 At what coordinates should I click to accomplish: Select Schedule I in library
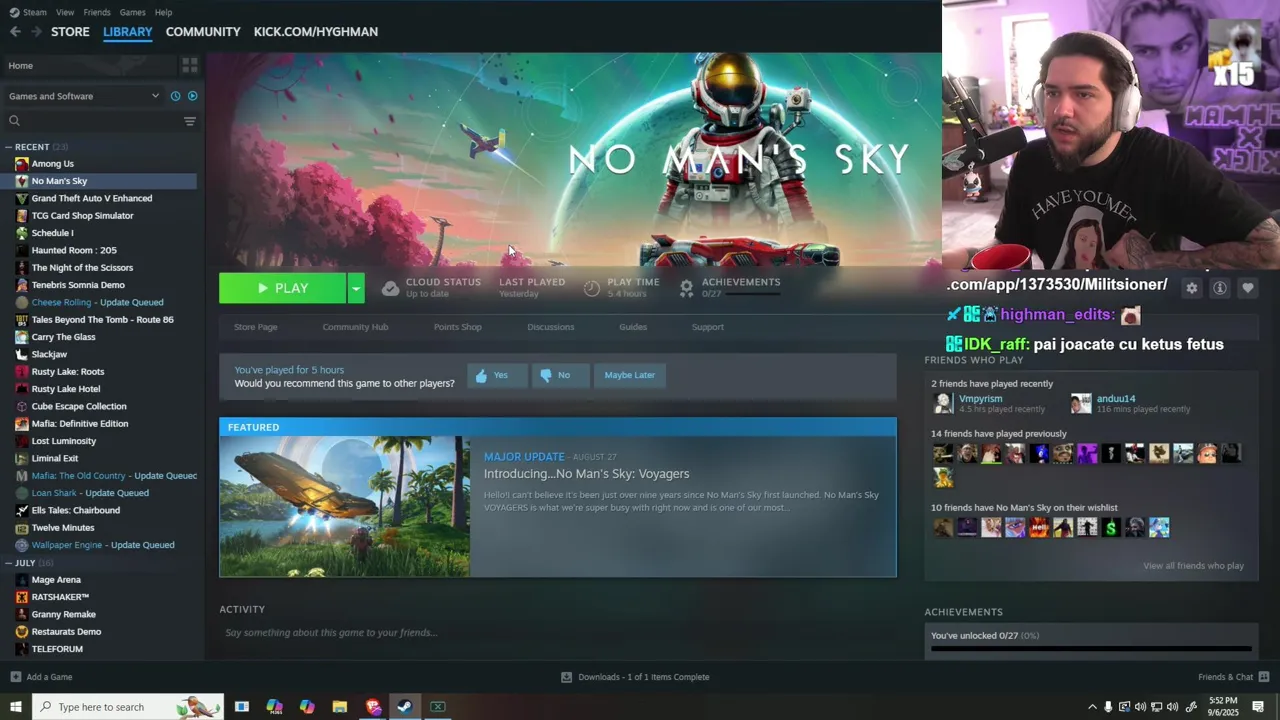pos(52,233)
